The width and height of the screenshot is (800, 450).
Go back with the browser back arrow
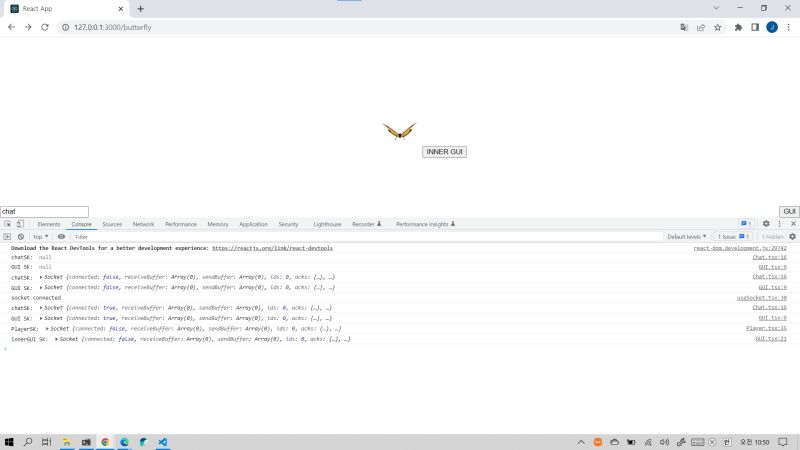pyautogui.click(x=11, y=27)
